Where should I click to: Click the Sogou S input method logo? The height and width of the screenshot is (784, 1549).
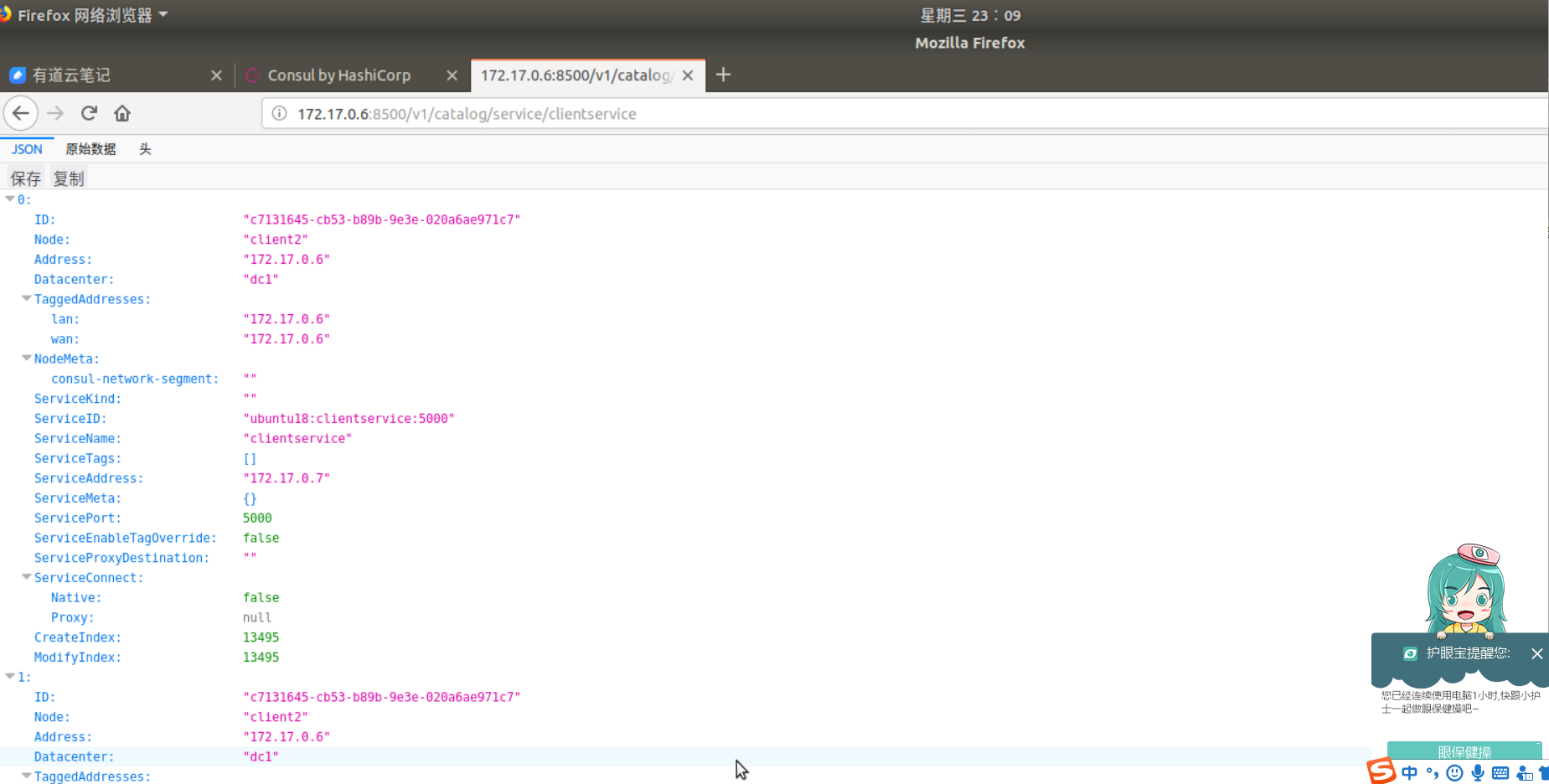point(1381,771)
